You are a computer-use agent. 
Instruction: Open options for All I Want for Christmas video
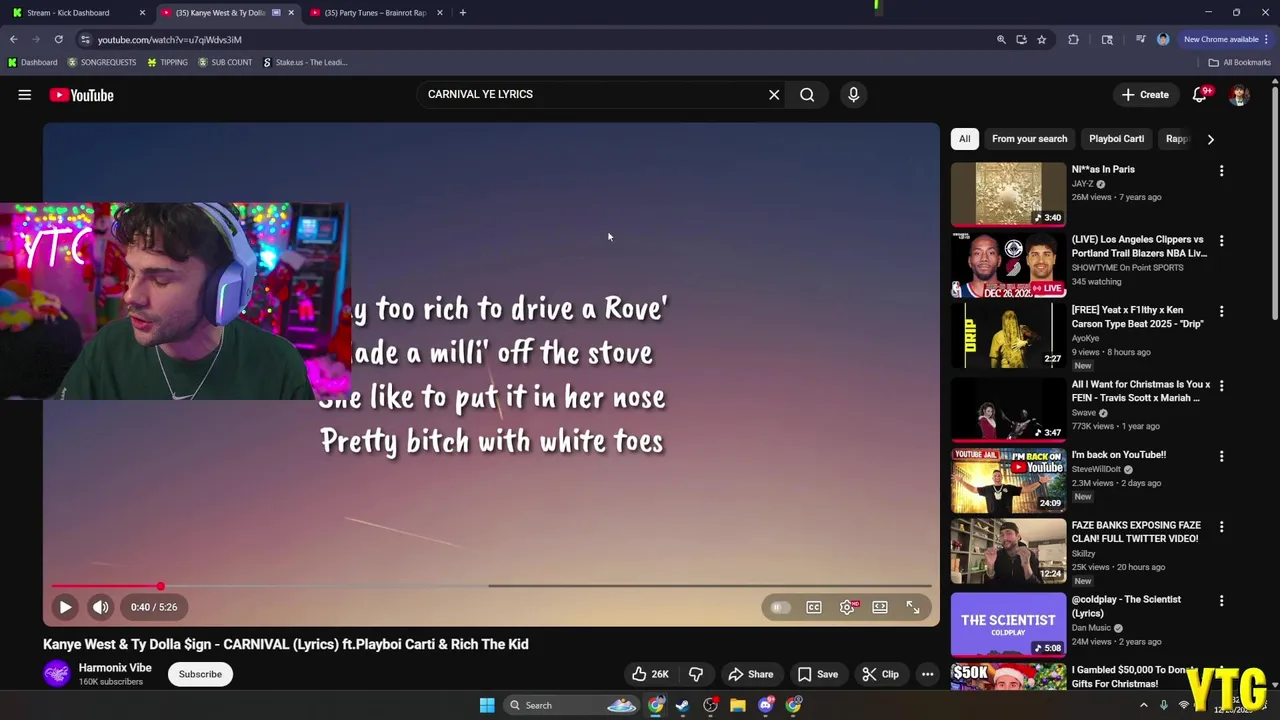(1221, 385)
